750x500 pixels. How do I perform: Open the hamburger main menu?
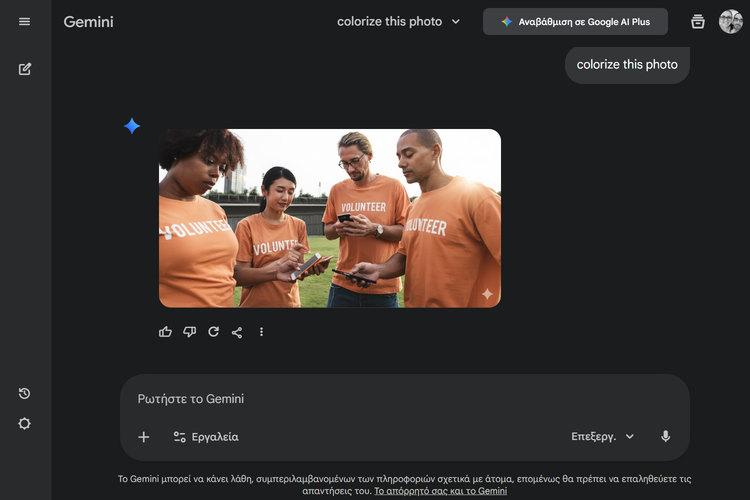coord(25,22)
